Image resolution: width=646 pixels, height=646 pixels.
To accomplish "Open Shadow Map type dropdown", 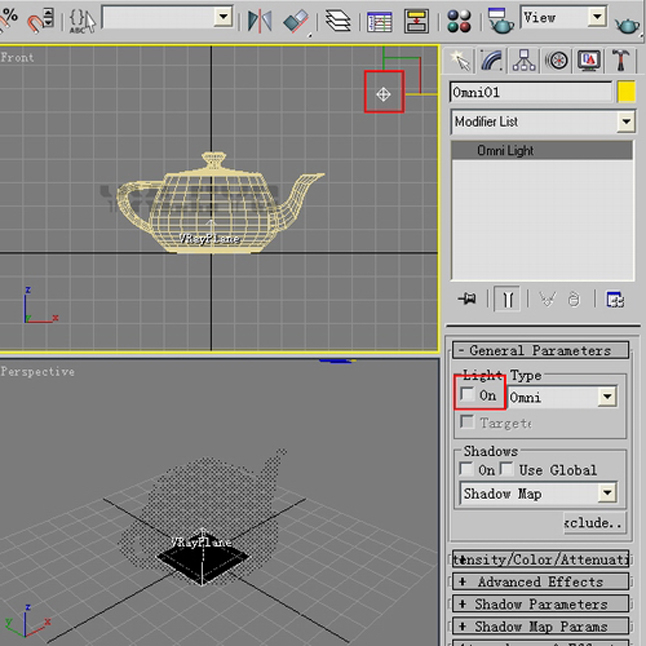I will 538,493.
